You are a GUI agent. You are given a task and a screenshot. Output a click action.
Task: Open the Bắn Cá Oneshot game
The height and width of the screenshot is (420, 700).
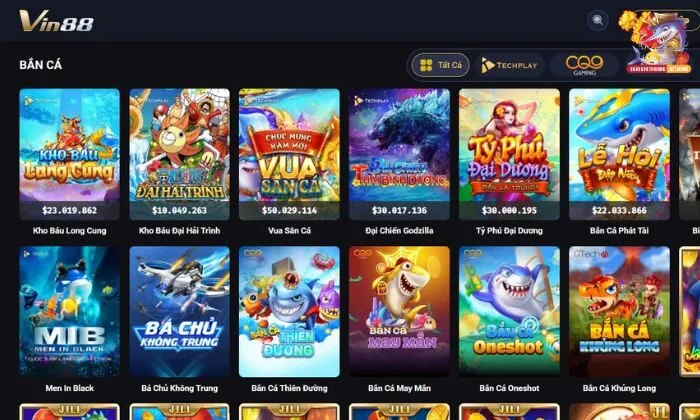click(x=509, y=312)
